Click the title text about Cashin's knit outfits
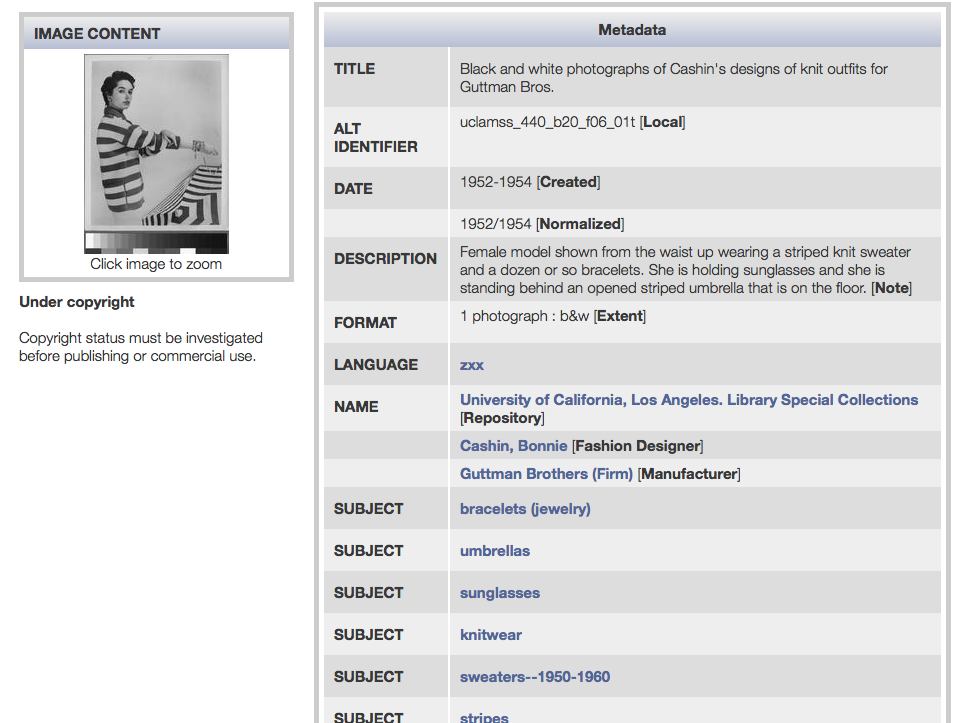This screenshot has width=960, height=723. [x=673, y=77]
